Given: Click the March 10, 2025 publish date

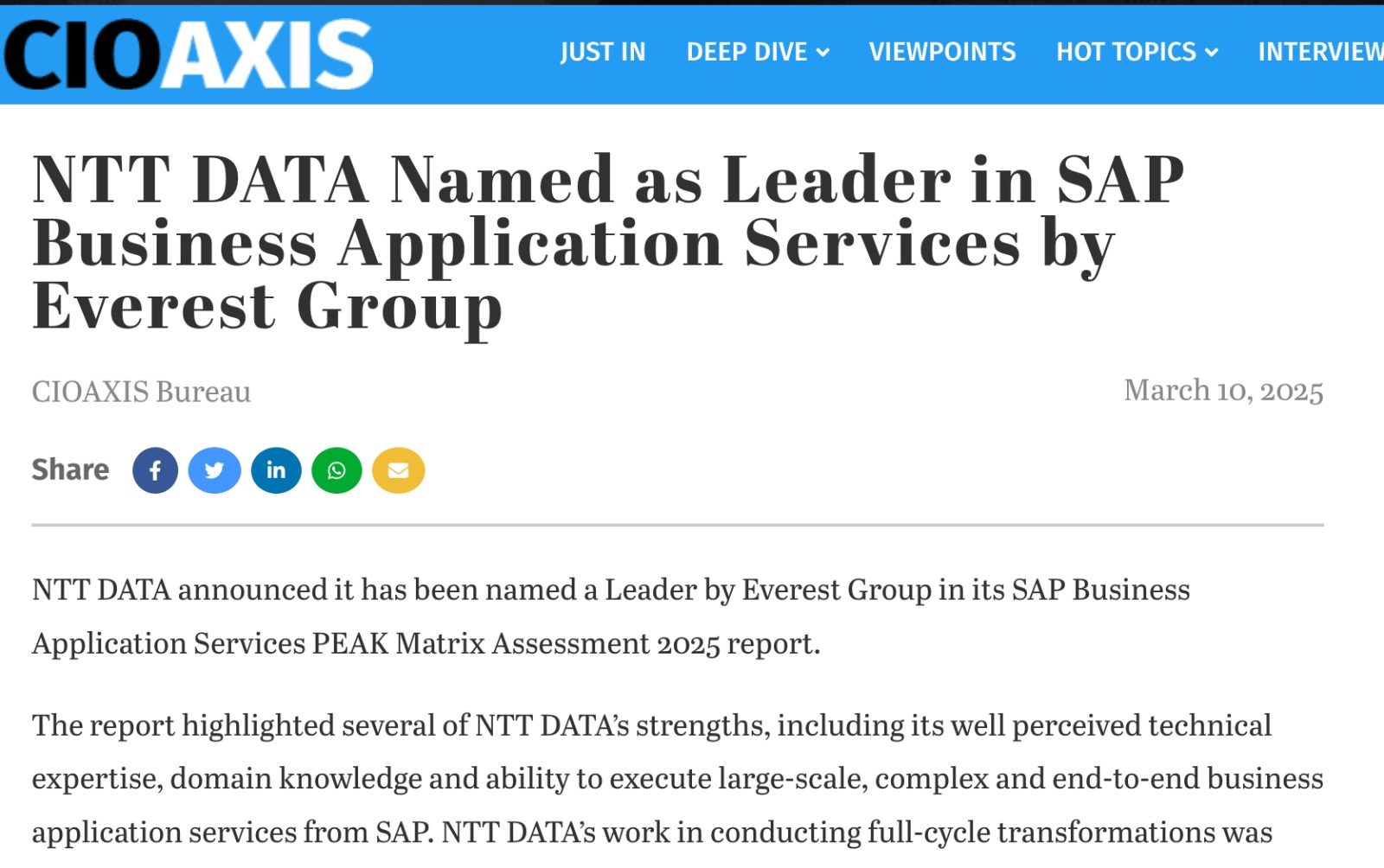Looking at the screenshot, I should click(x=1222, y=391).
